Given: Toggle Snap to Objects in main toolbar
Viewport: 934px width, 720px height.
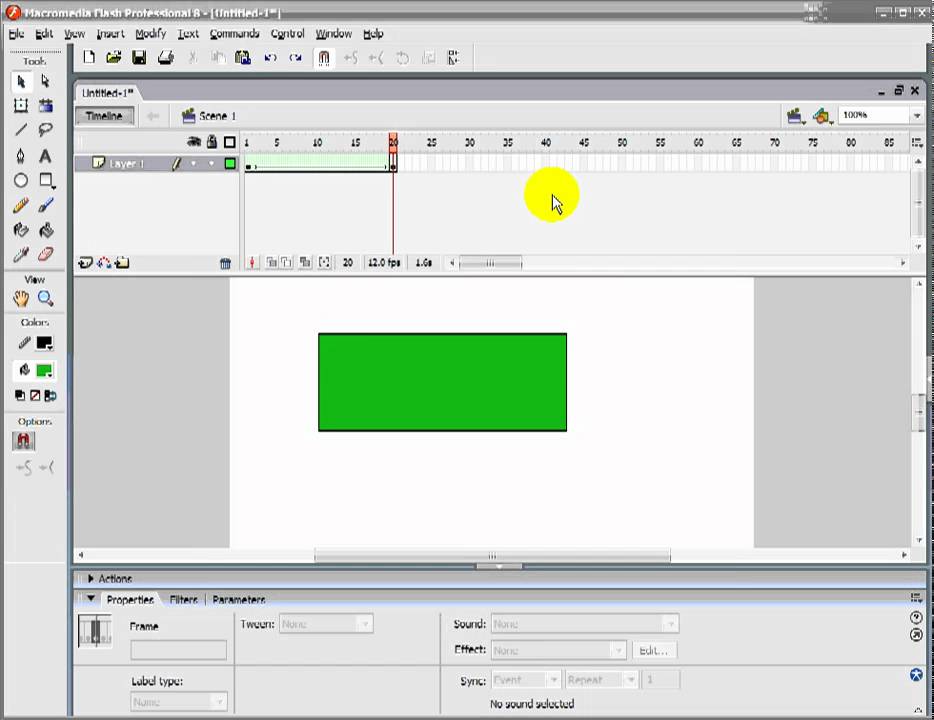Looking at the screenshot, I should click(323, 58).
